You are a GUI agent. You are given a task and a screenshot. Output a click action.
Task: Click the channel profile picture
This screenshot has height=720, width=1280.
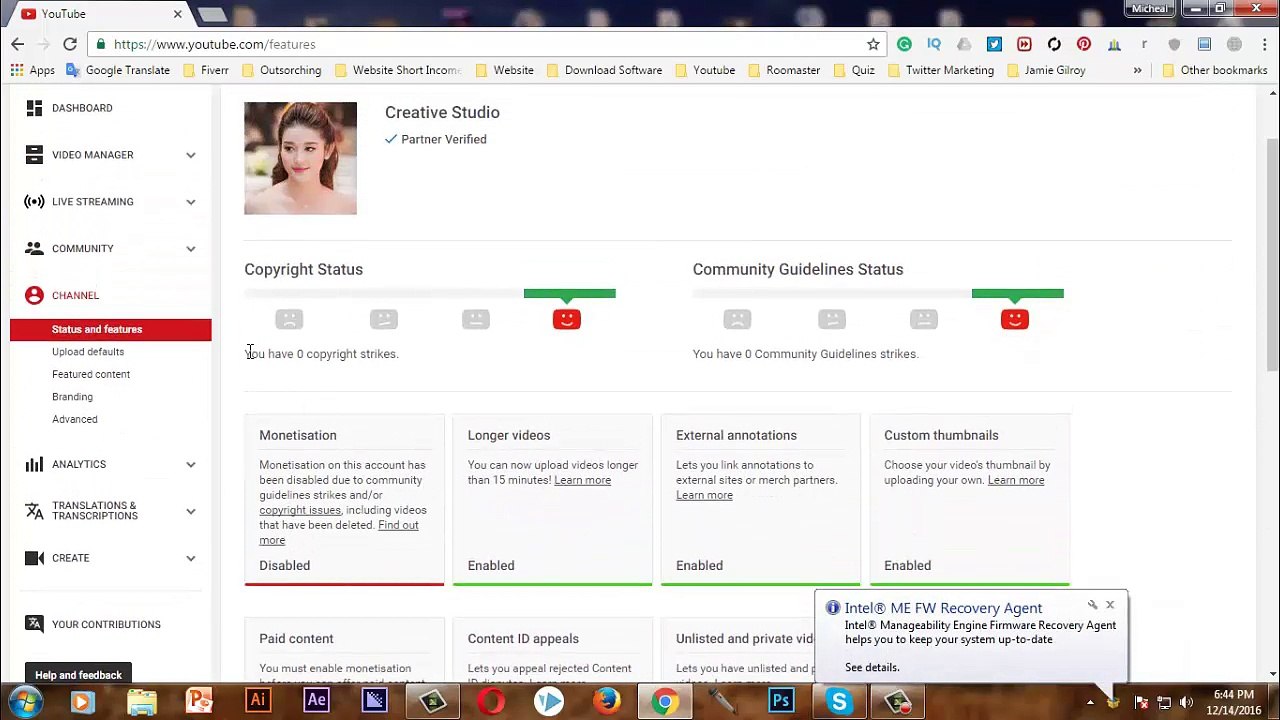(x=300, y=158)
